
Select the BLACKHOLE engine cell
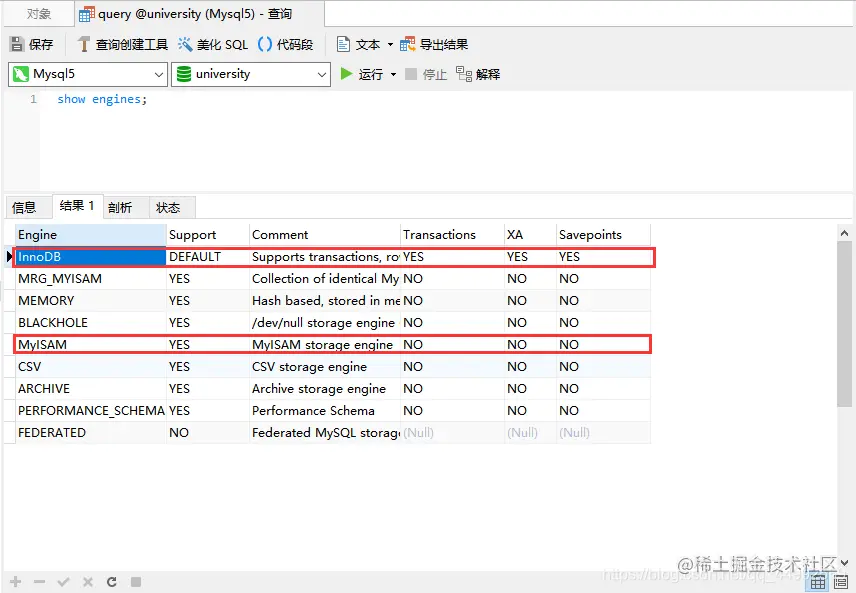click(91, 323)
